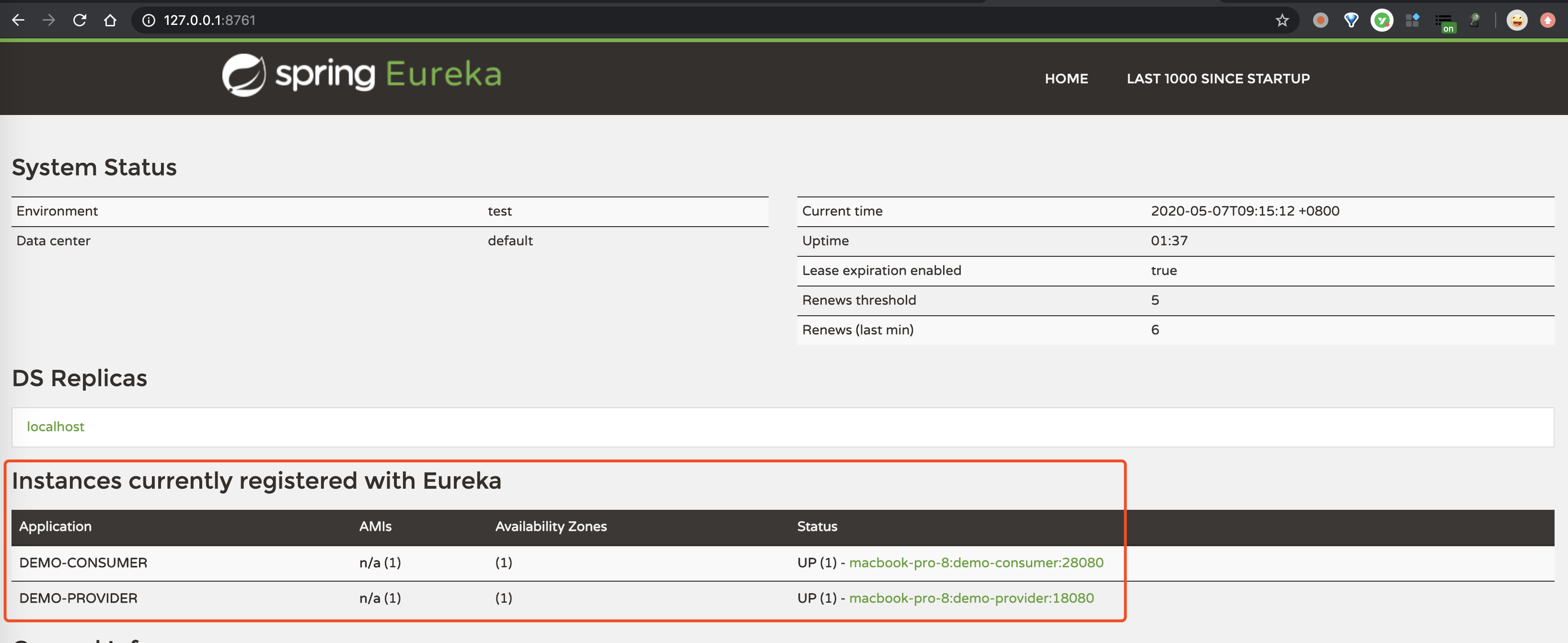Screen dimensions: 1568x643
Task: Open the magnifying glass extension
Action: (1474, 20)
